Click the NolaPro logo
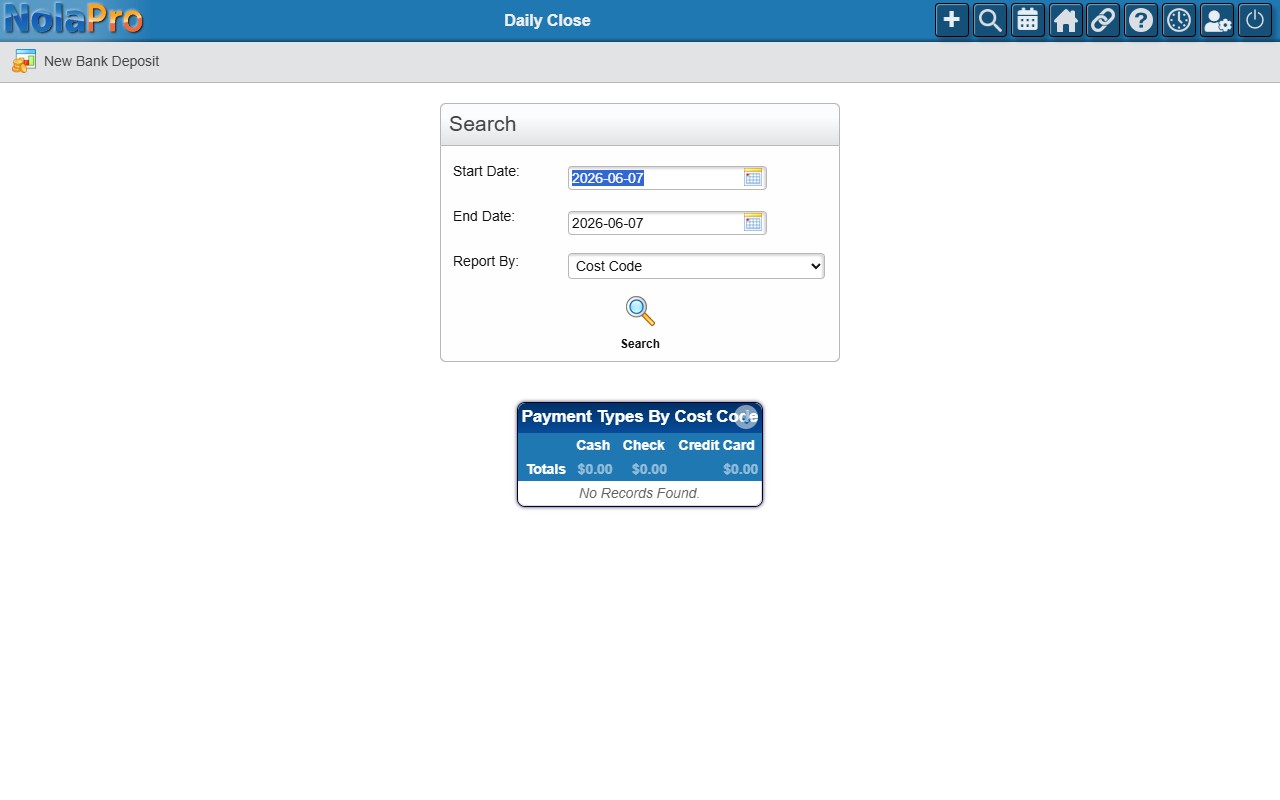This screenshot has width=1280, height=800. pyautogui.click(x=74, y=19)
